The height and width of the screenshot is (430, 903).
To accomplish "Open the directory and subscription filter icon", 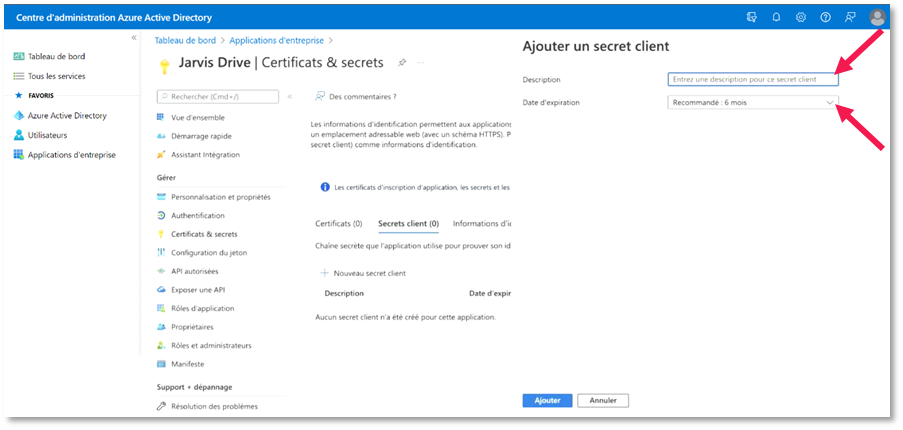I will pyautogui.click(x=751, y=18).
